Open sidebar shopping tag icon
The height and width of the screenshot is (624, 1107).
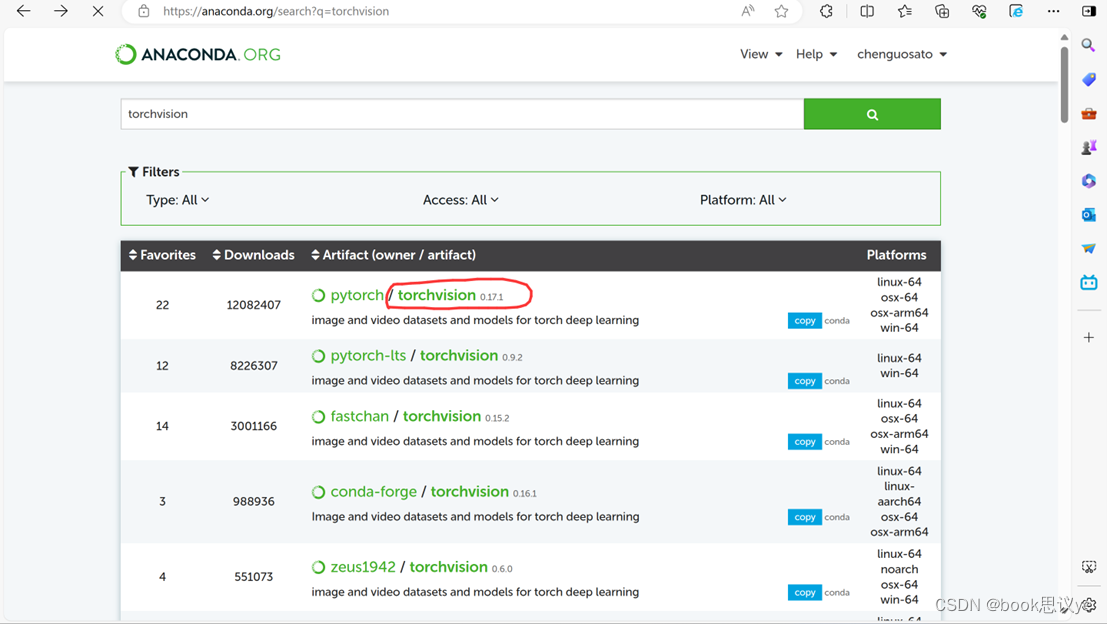[1089, 80]
